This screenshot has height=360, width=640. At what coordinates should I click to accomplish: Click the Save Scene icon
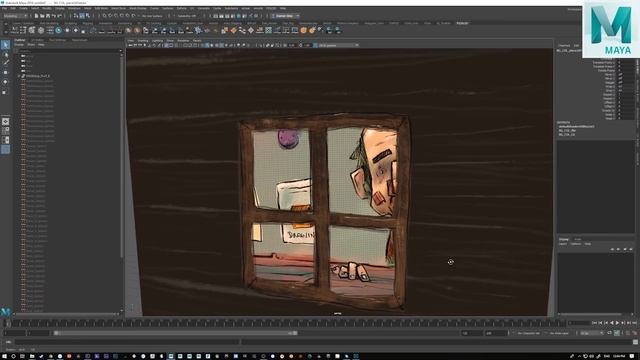tap(48, 16)
